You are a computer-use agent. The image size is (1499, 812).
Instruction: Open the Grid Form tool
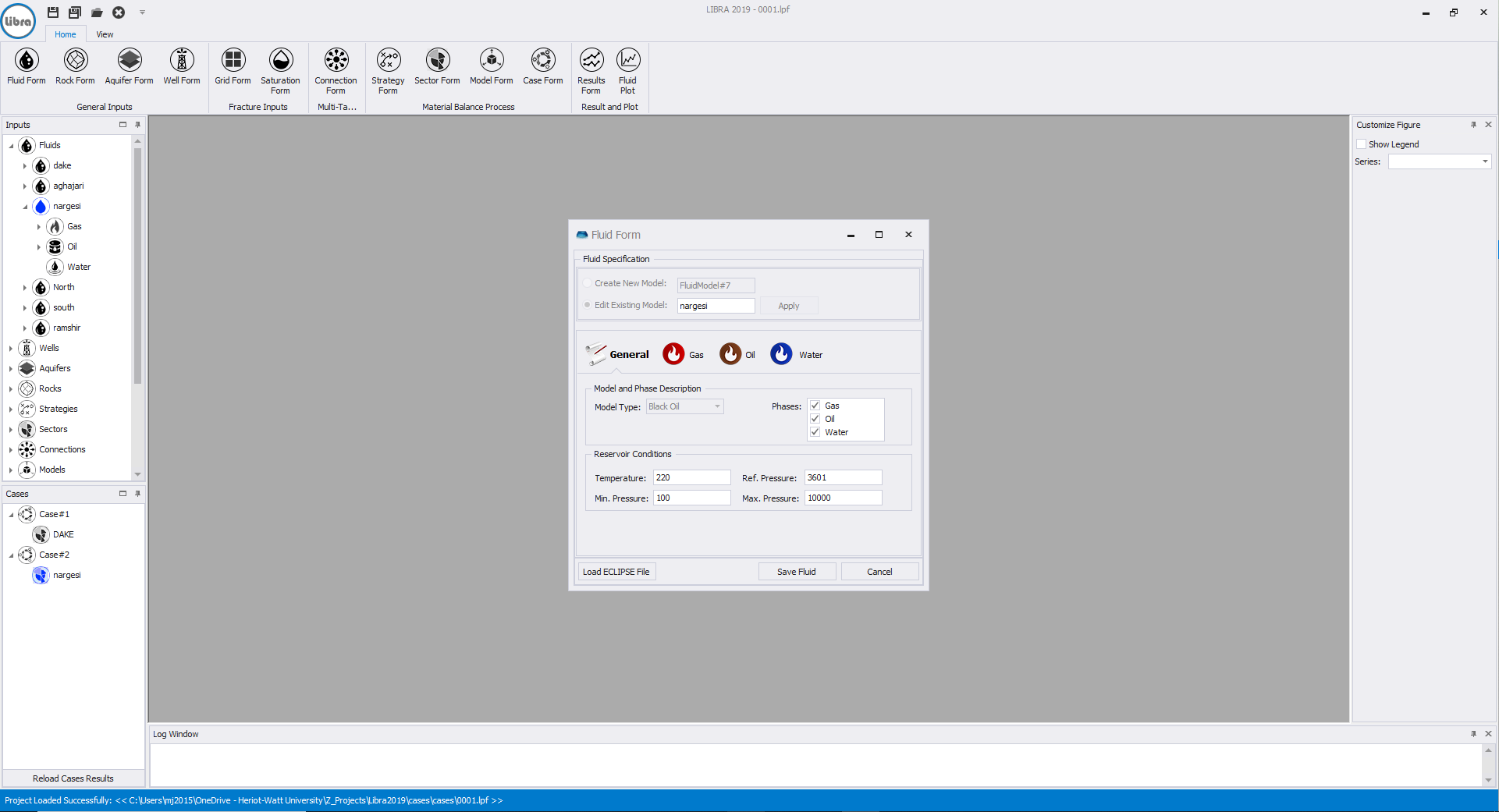232,66
